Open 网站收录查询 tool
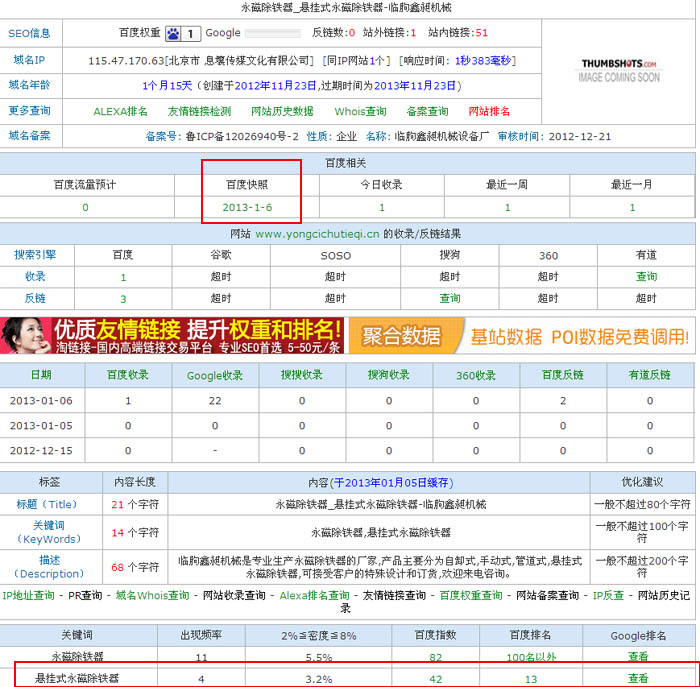The width and height of the screenshot is (700, 687). pos(234,595)
